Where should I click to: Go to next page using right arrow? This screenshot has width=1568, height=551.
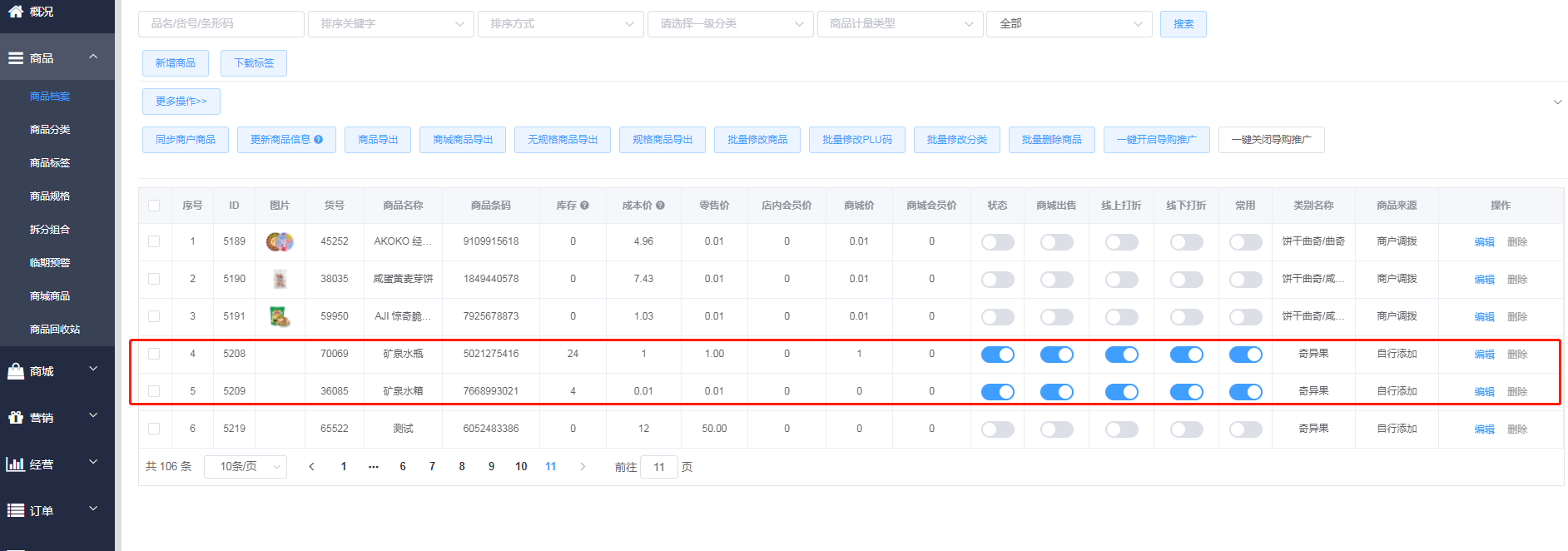click(x=583, y=467)
